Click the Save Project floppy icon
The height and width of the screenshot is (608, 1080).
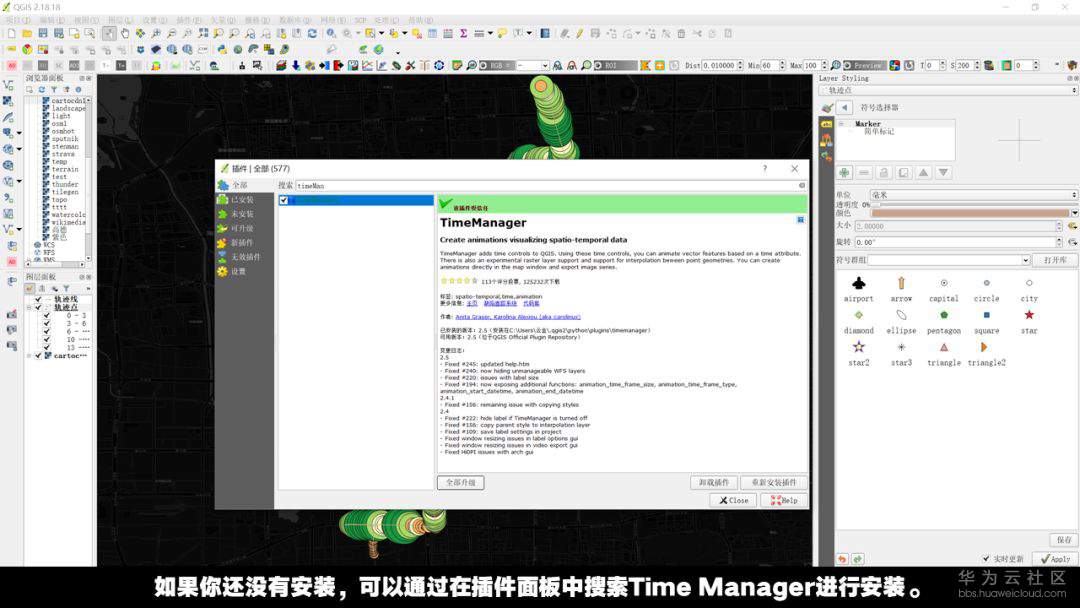[43, 33]
